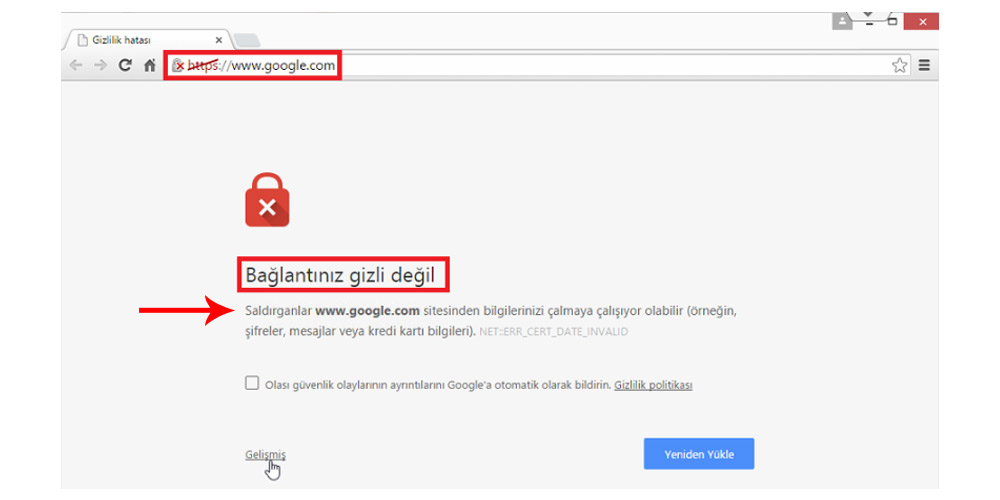Open the Gizlilik politikası link
The height and width of the screenshot is (500, 1000).
(653, 385)
